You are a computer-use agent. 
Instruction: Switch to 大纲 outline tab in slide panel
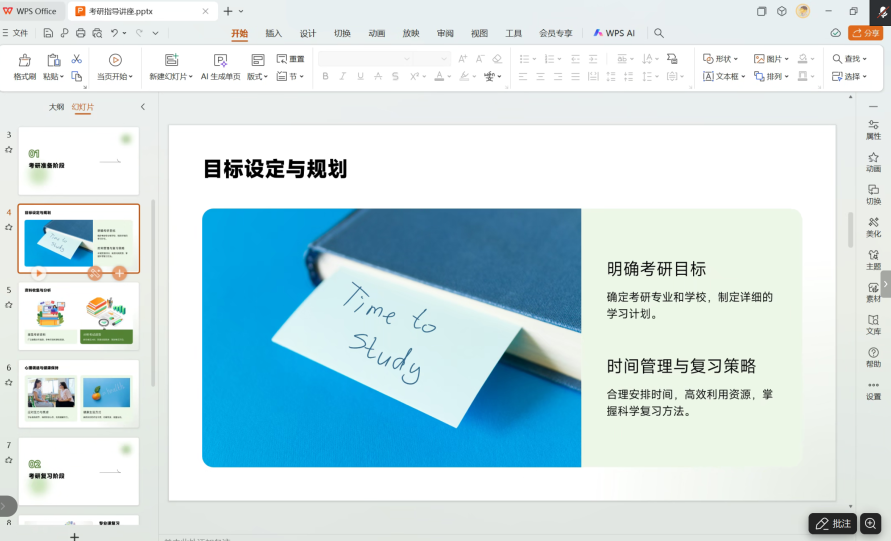click(56, 107)
